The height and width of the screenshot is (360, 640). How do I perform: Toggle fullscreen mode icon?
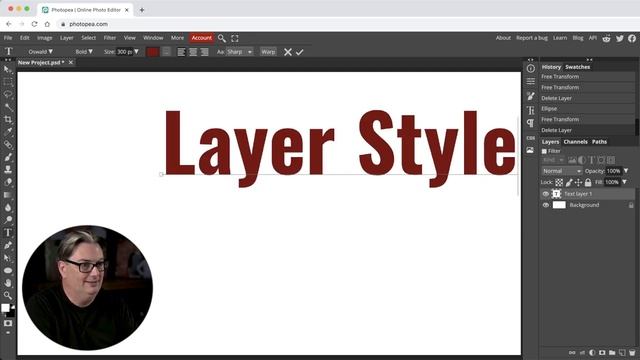tap(235, 38)
